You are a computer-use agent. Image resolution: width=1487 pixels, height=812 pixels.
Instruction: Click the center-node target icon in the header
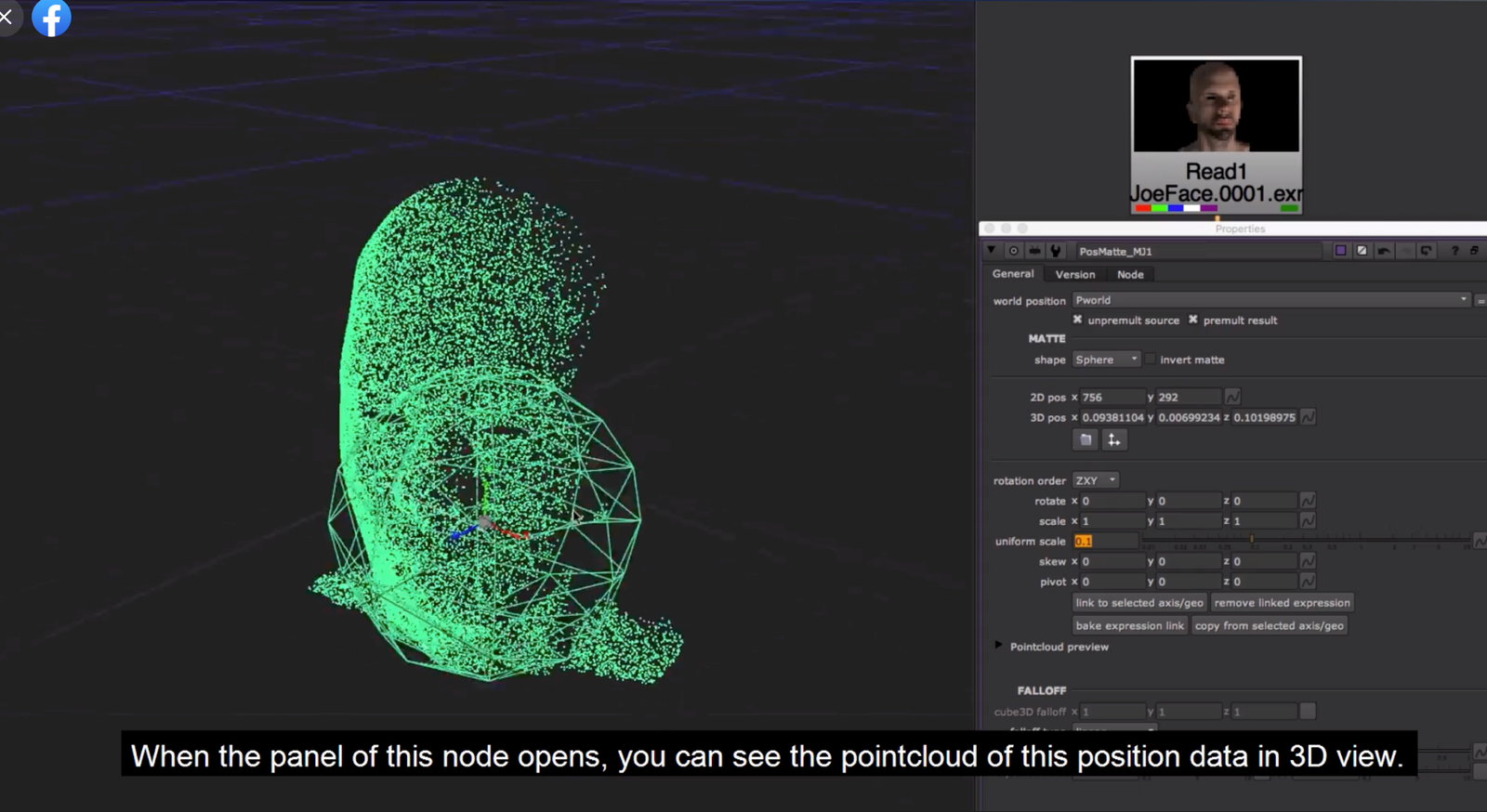[1013, 251]
